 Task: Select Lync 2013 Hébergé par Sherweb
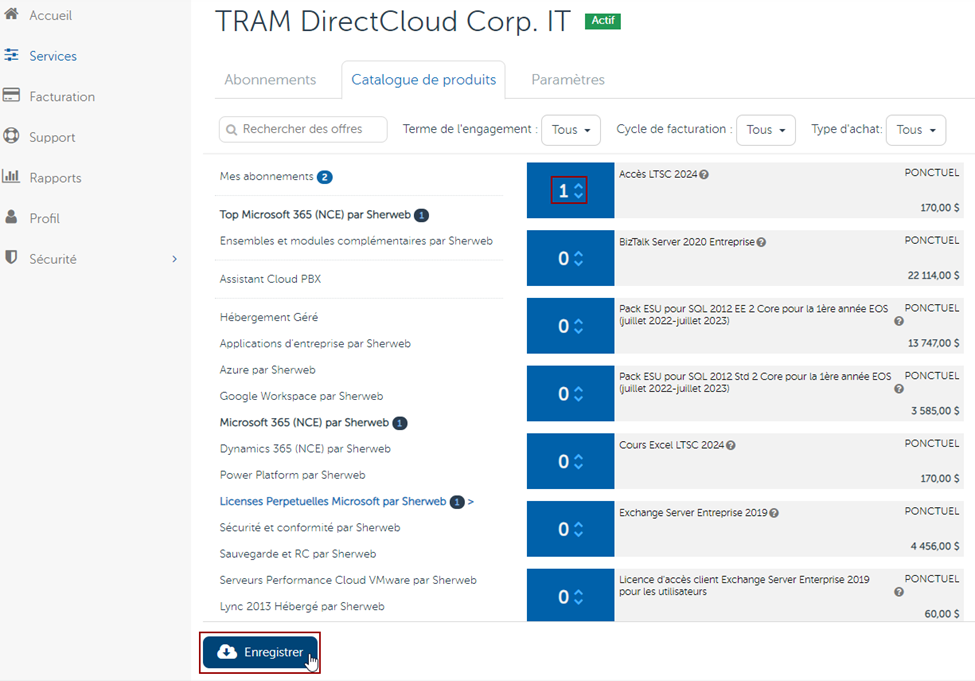click(302, 606)
